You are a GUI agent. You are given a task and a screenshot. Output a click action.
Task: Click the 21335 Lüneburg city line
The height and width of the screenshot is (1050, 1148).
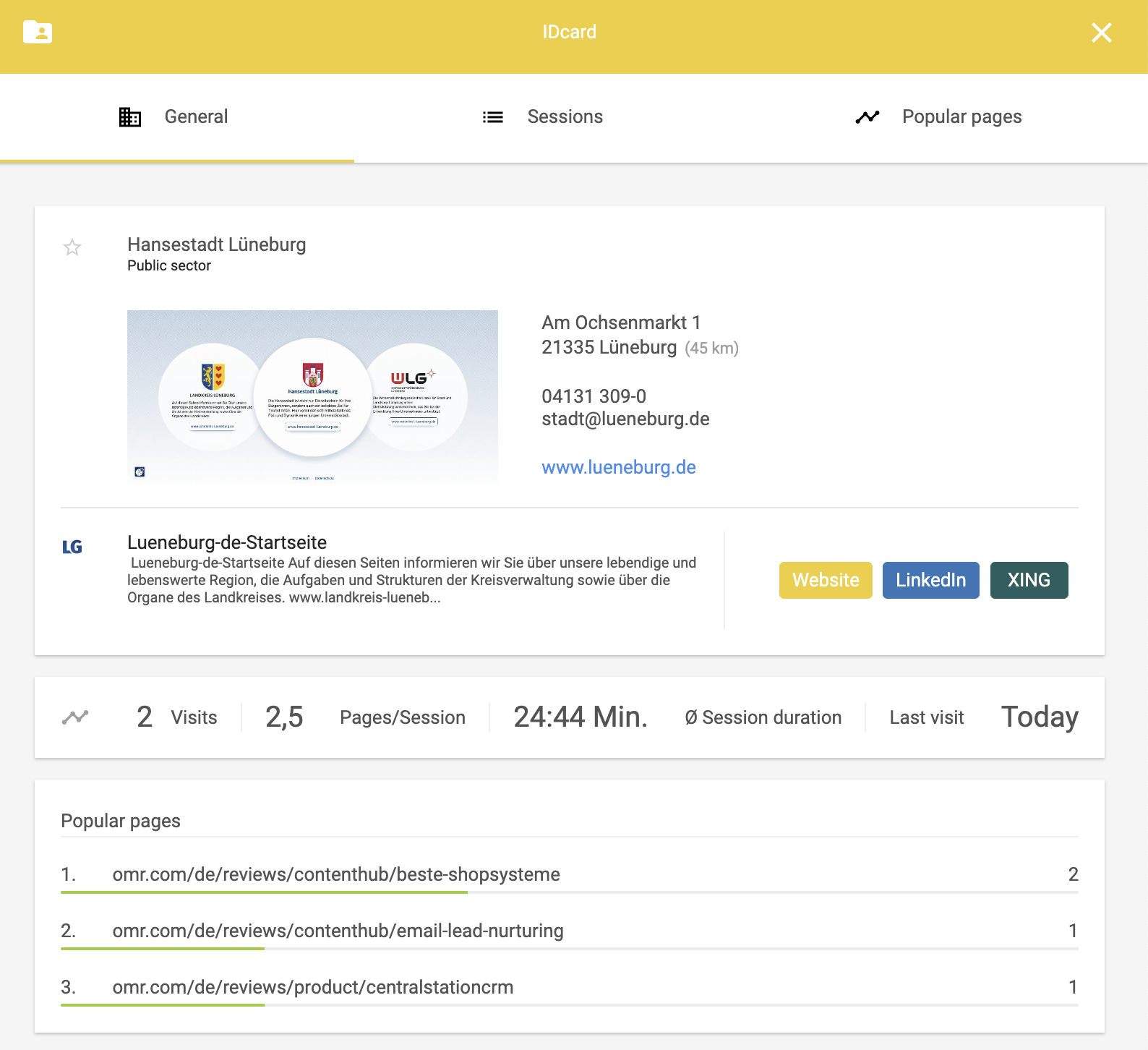tap(609, 347)
